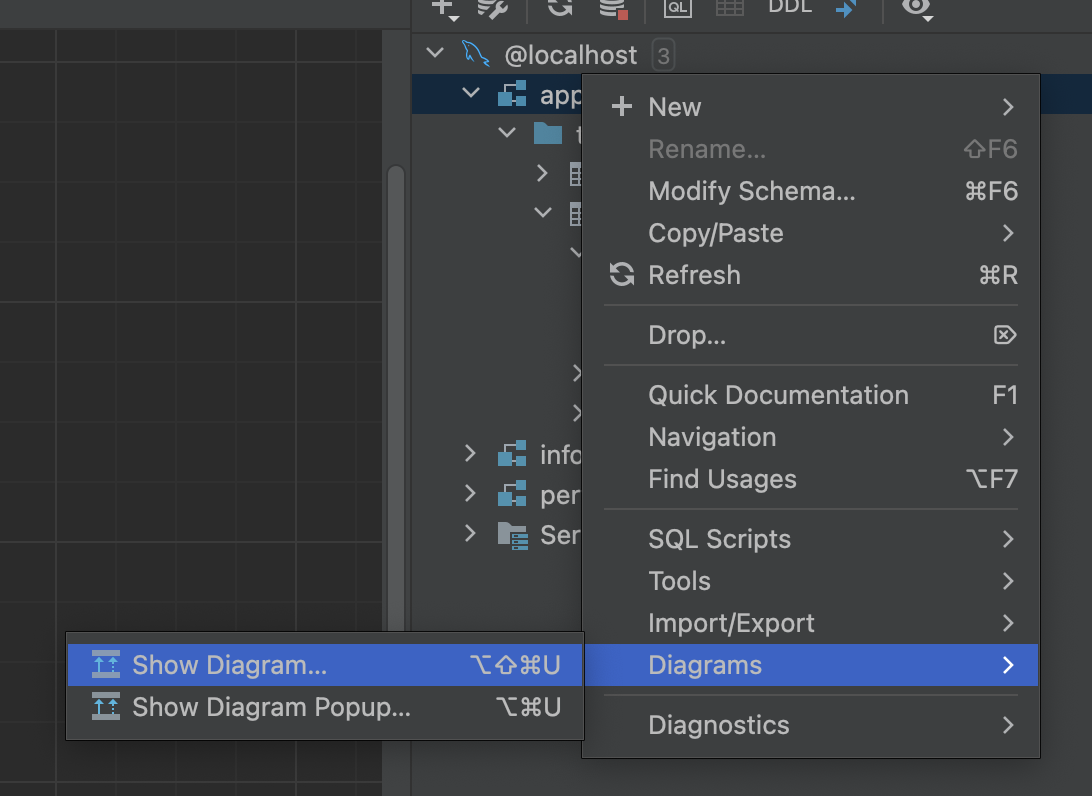1092x796 pixels.
Task: Click the delete key icon beside Drop...
Action: point(1005,335)
